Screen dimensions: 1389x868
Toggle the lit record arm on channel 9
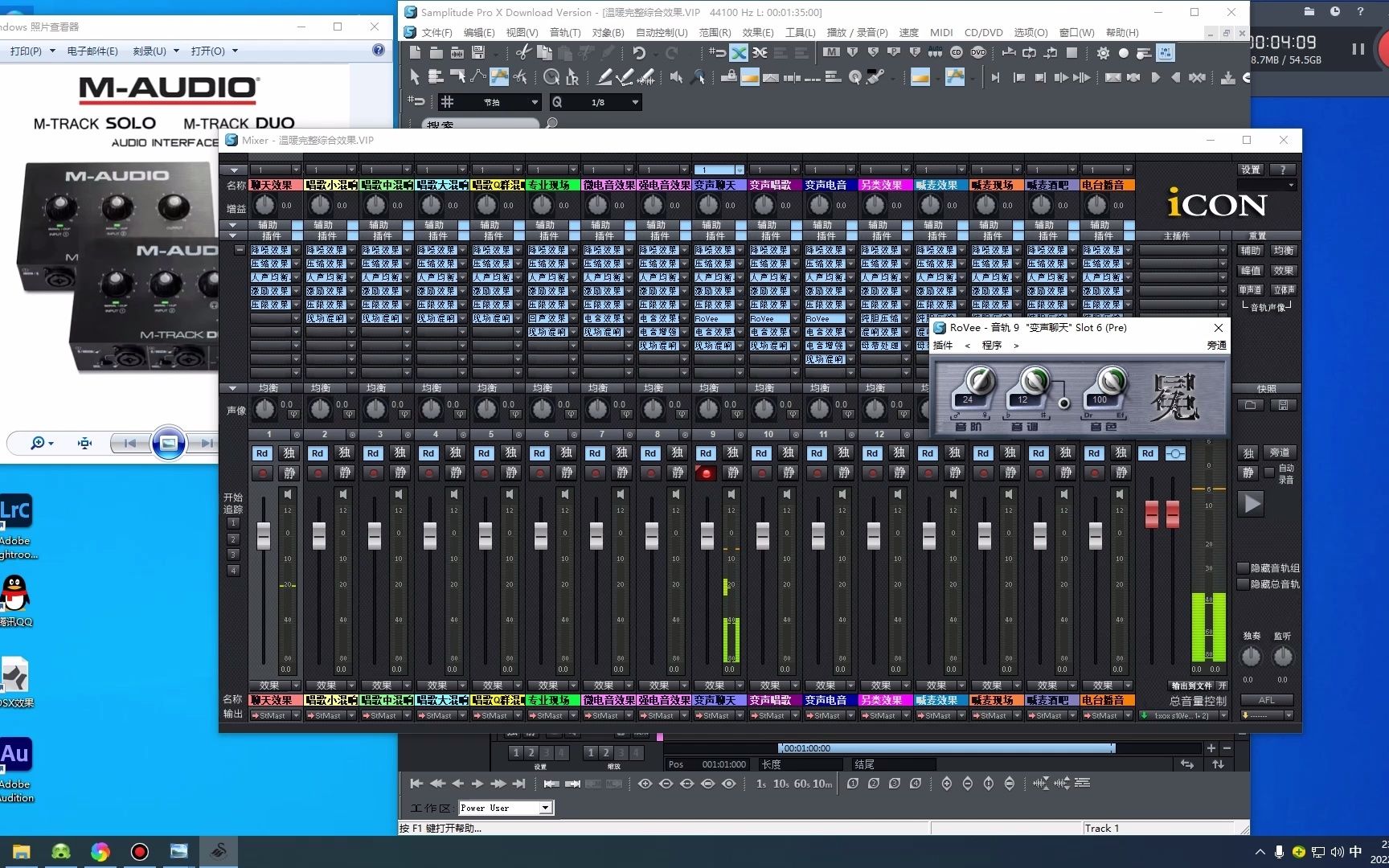[706, 473]
